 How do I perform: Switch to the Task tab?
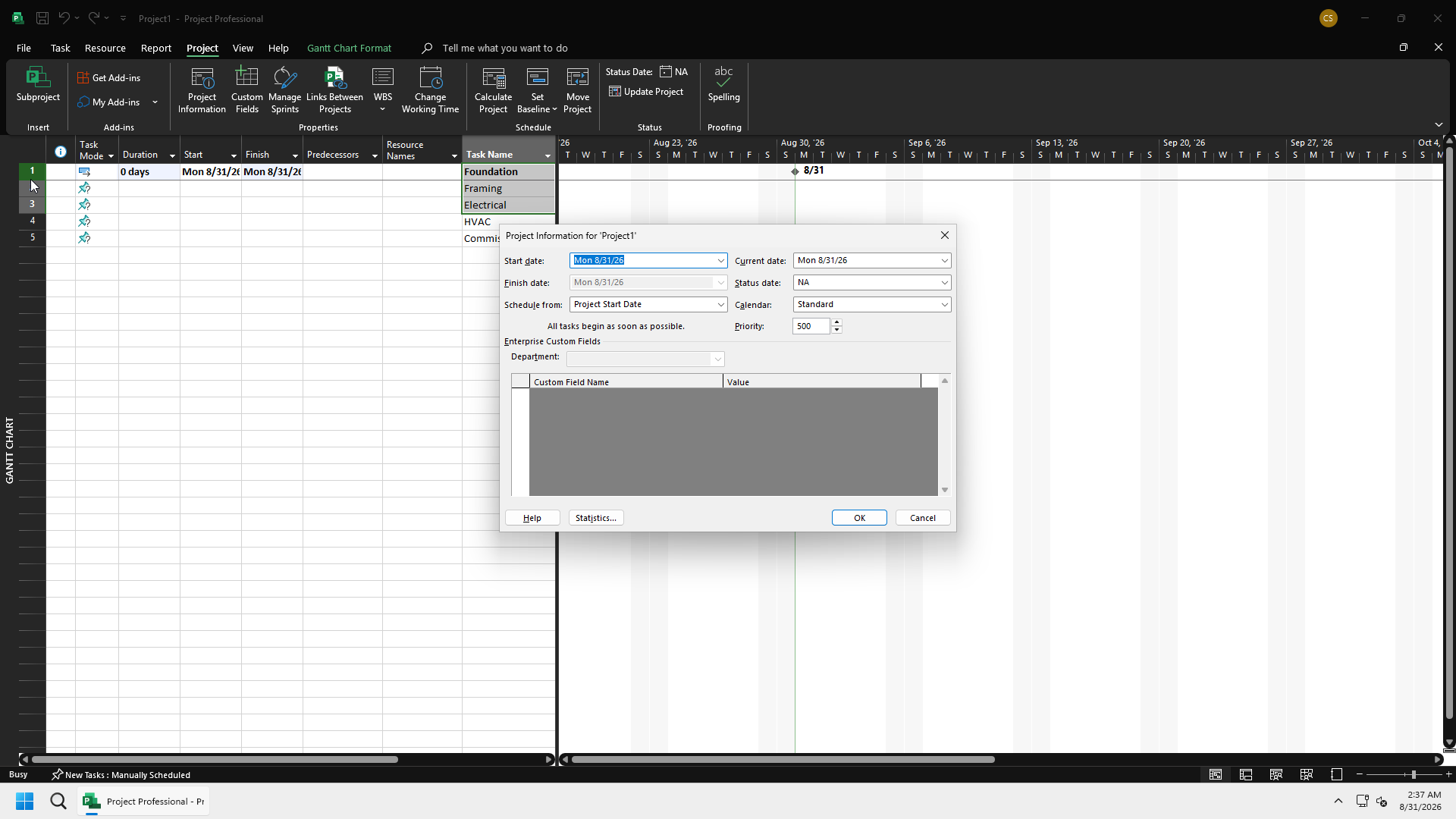[x=60, y=48]
